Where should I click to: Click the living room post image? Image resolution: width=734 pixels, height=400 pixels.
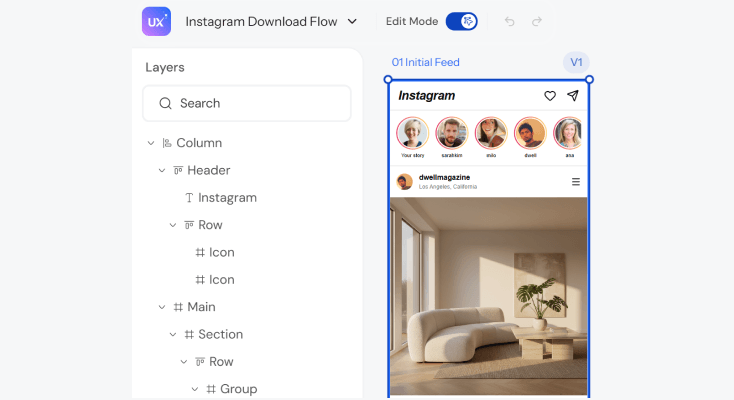(x=488, y=296)
